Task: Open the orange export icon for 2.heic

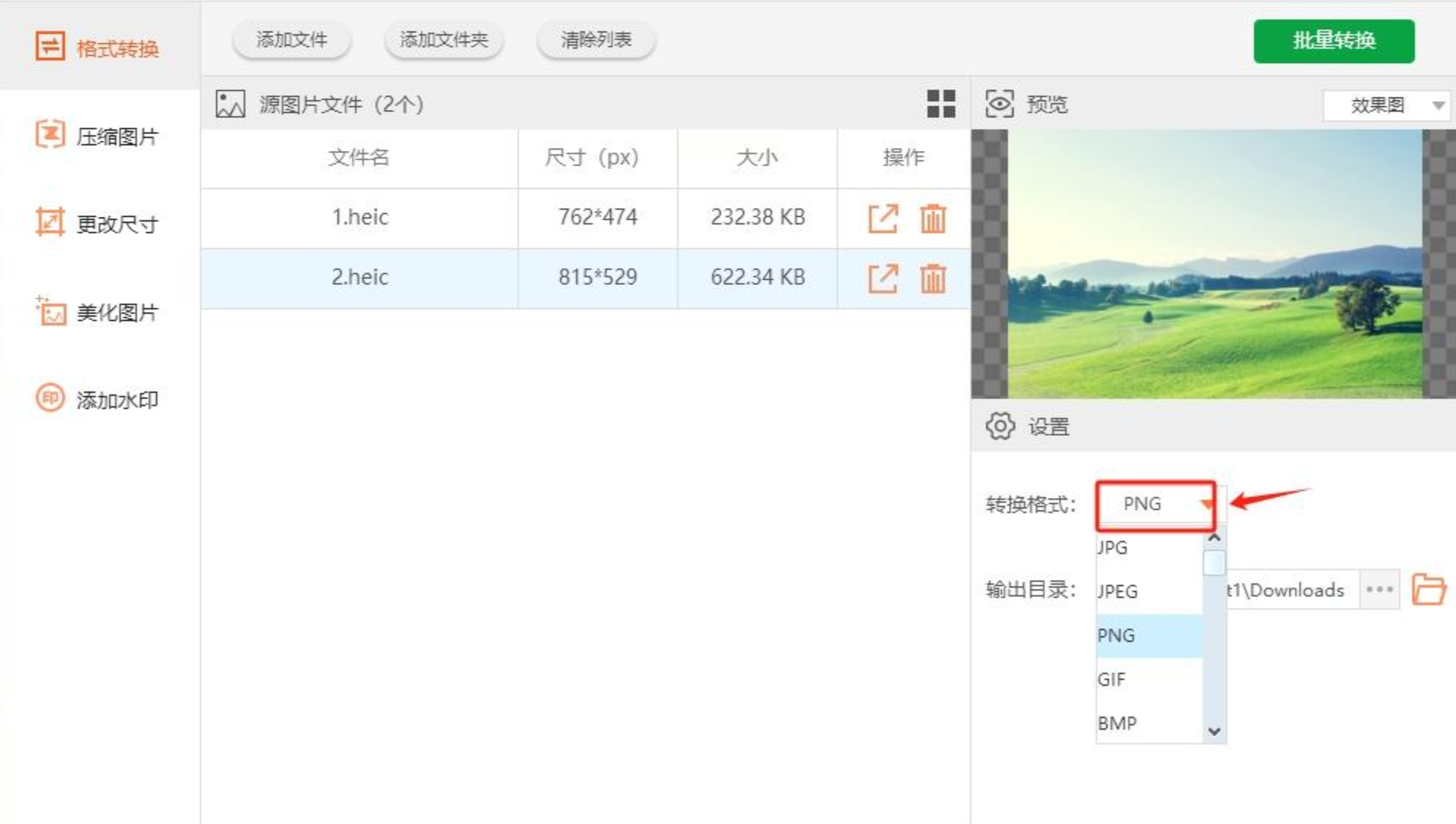Action: (x=883, y=278)
